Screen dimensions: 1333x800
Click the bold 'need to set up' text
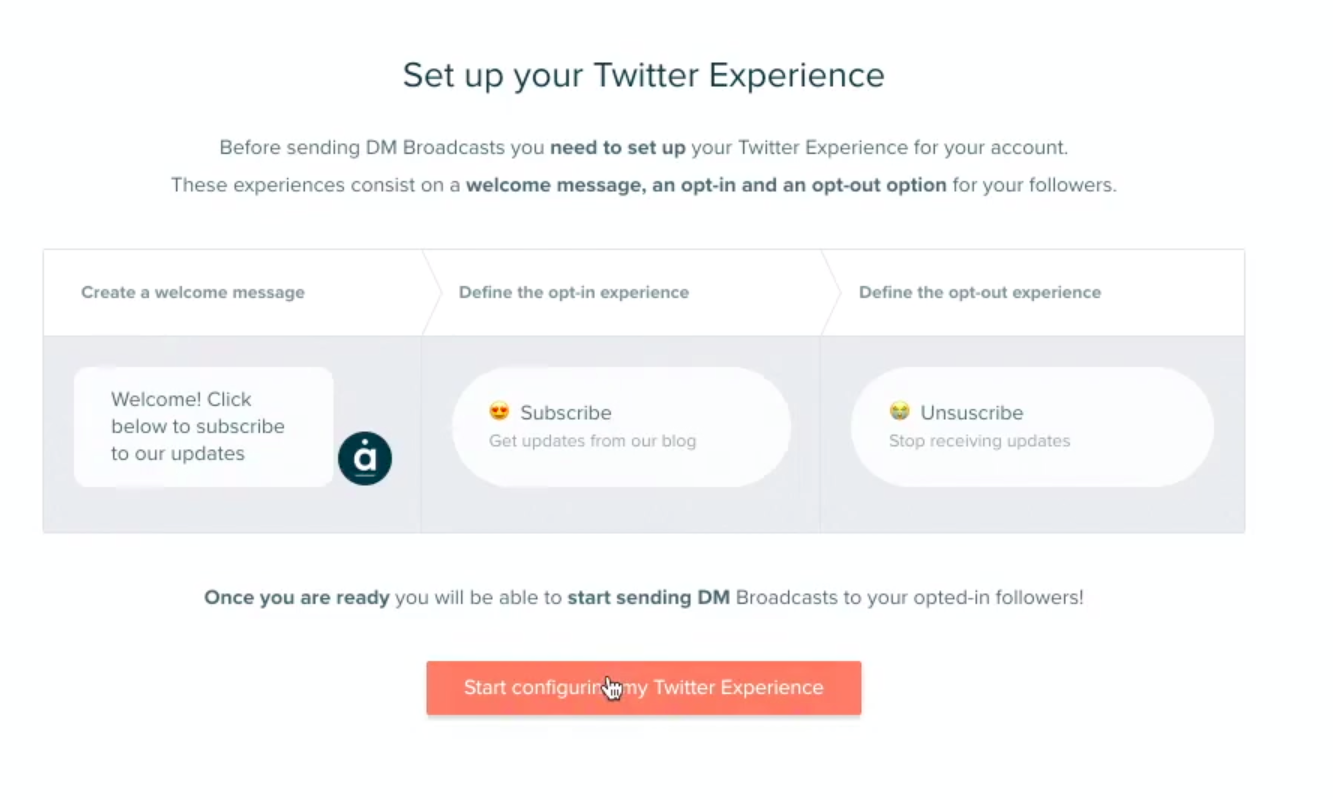pos(618,148)
